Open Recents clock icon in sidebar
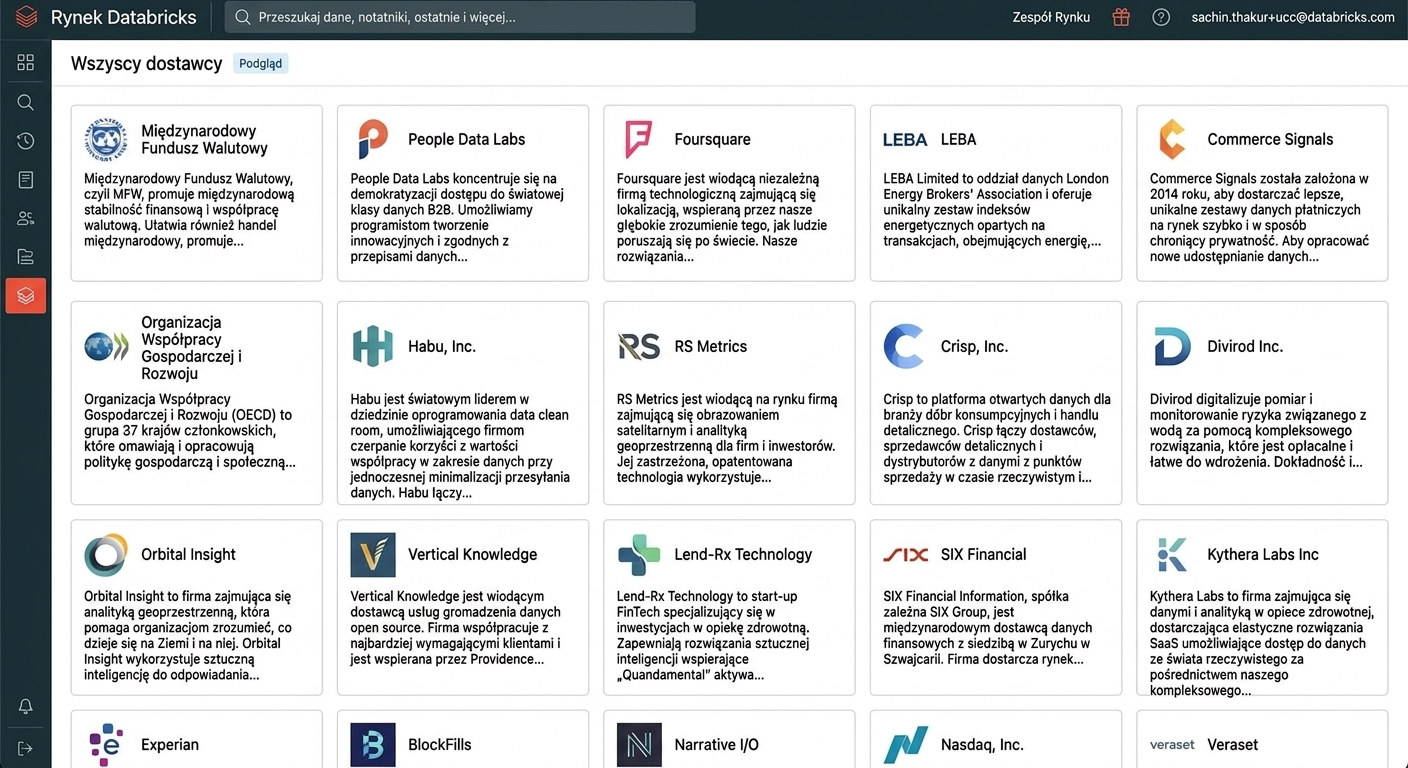 [x=26, y=141]
